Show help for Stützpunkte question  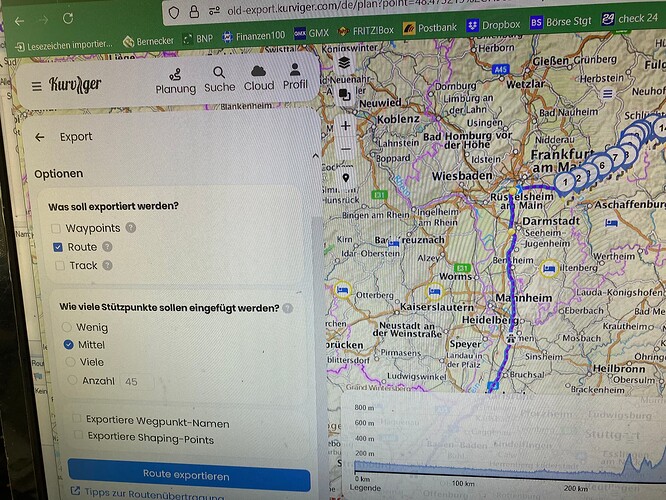[x=288, y=308]
